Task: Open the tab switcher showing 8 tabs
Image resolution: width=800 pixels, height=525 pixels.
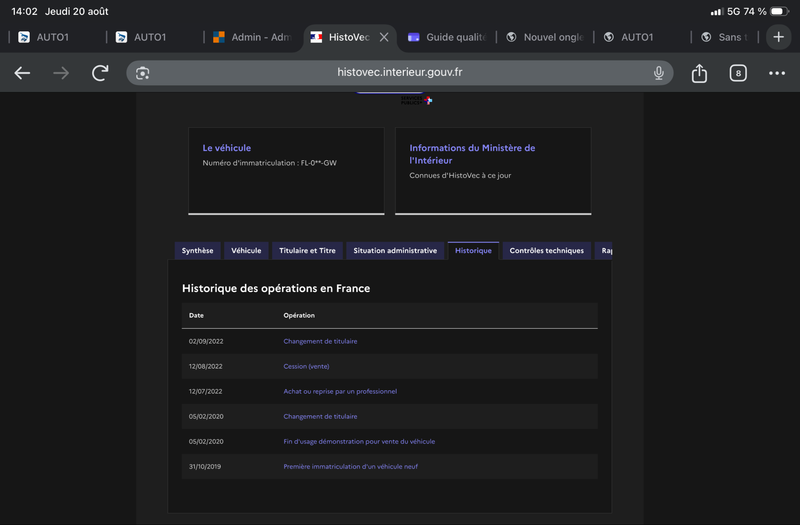Action: [x=738, y=73]
